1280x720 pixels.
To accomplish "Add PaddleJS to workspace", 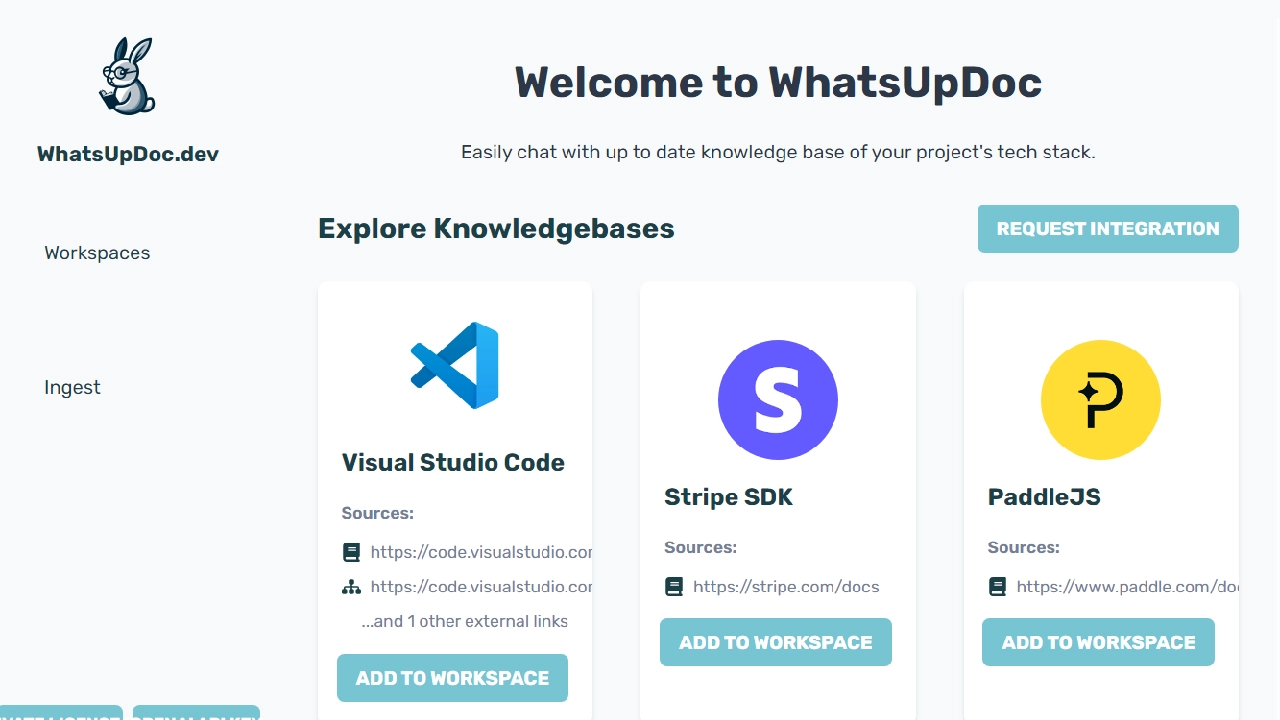I will pos(1098,642).
